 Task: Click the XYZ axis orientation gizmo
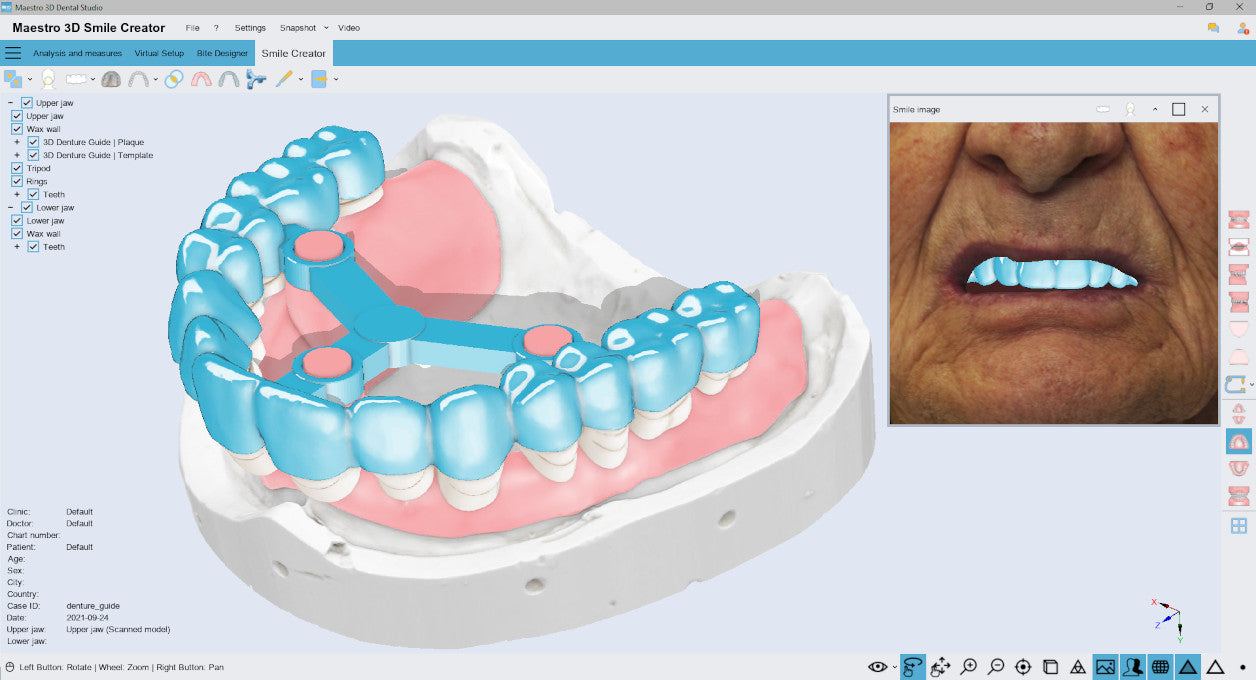coord(1169,620)
